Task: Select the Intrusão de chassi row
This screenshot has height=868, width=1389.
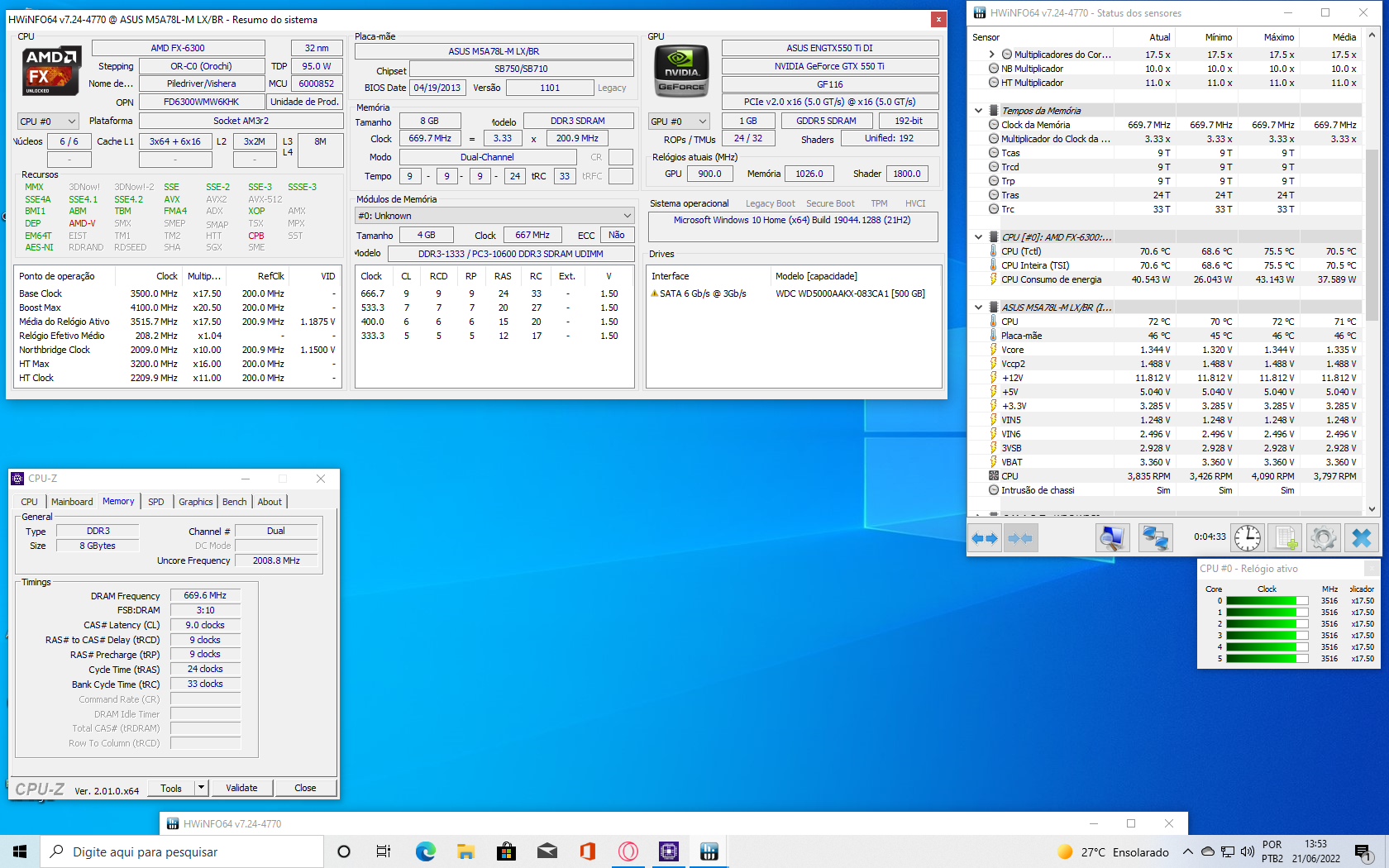Action: (x=1165, y=490)
